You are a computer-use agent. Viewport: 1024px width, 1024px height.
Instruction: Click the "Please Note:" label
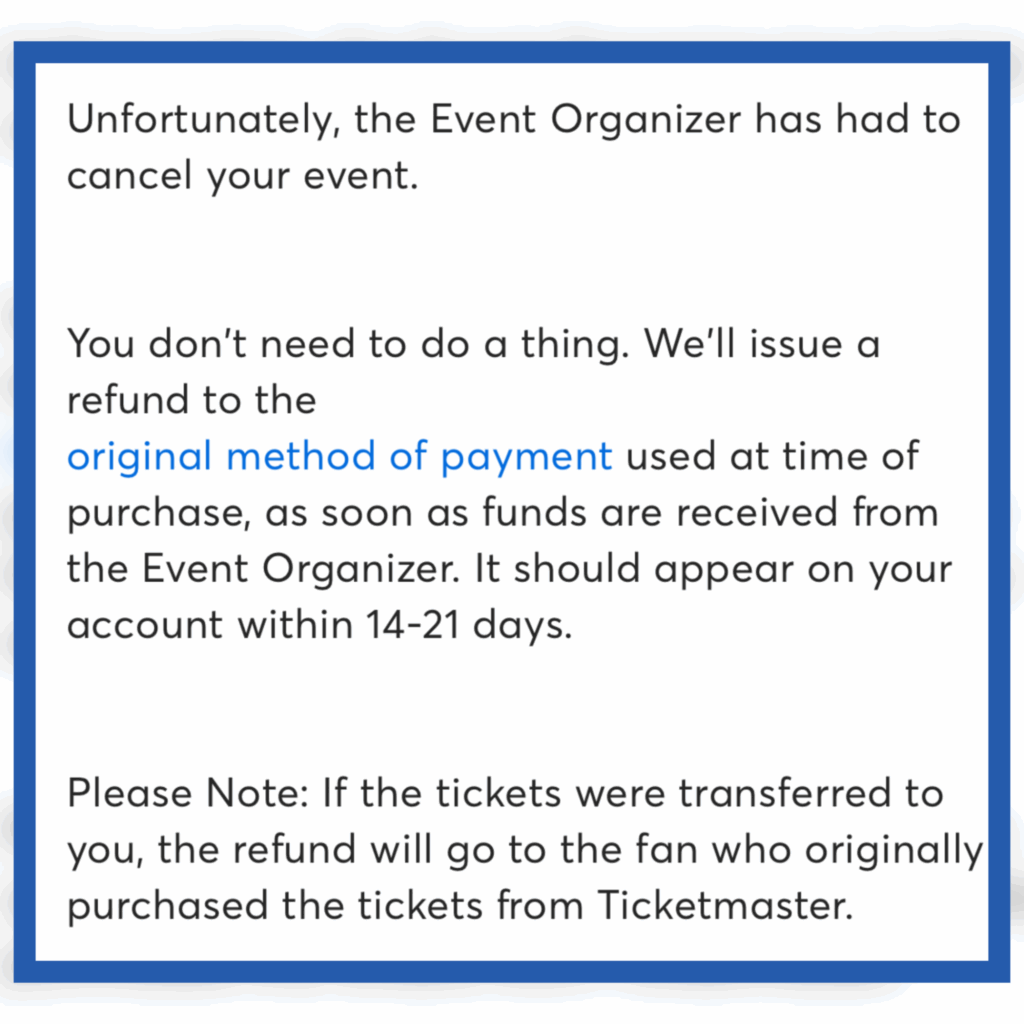190,794
